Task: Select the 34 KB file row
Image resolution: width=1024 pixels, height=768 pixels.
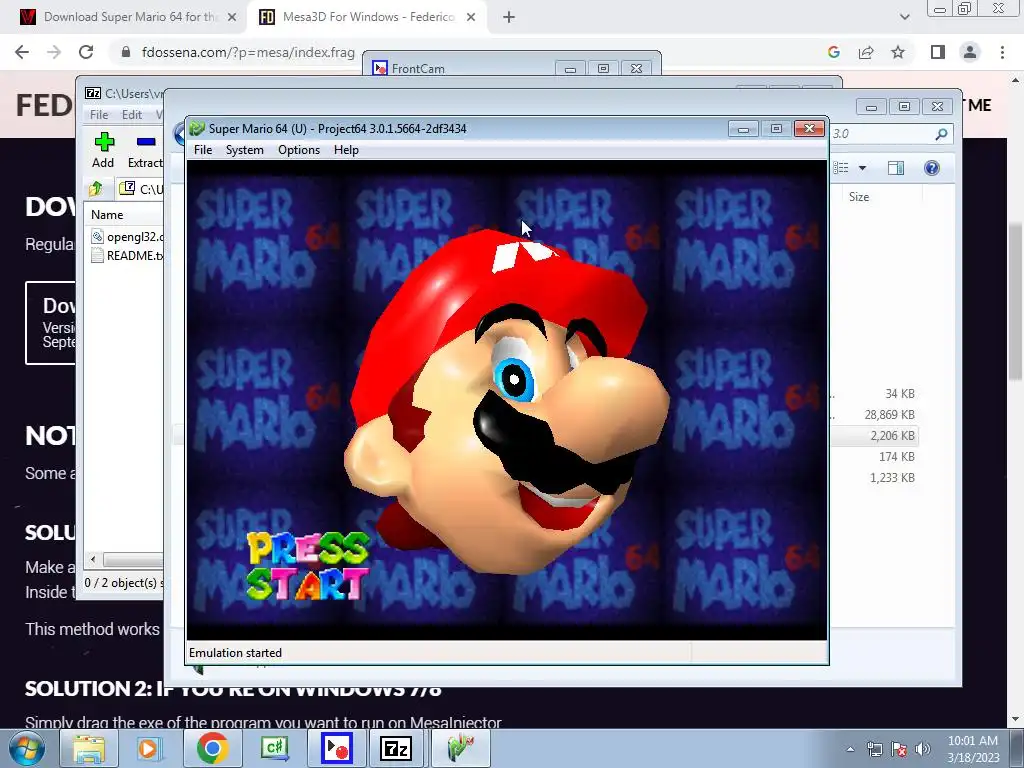Action: [x=874, y=394]
